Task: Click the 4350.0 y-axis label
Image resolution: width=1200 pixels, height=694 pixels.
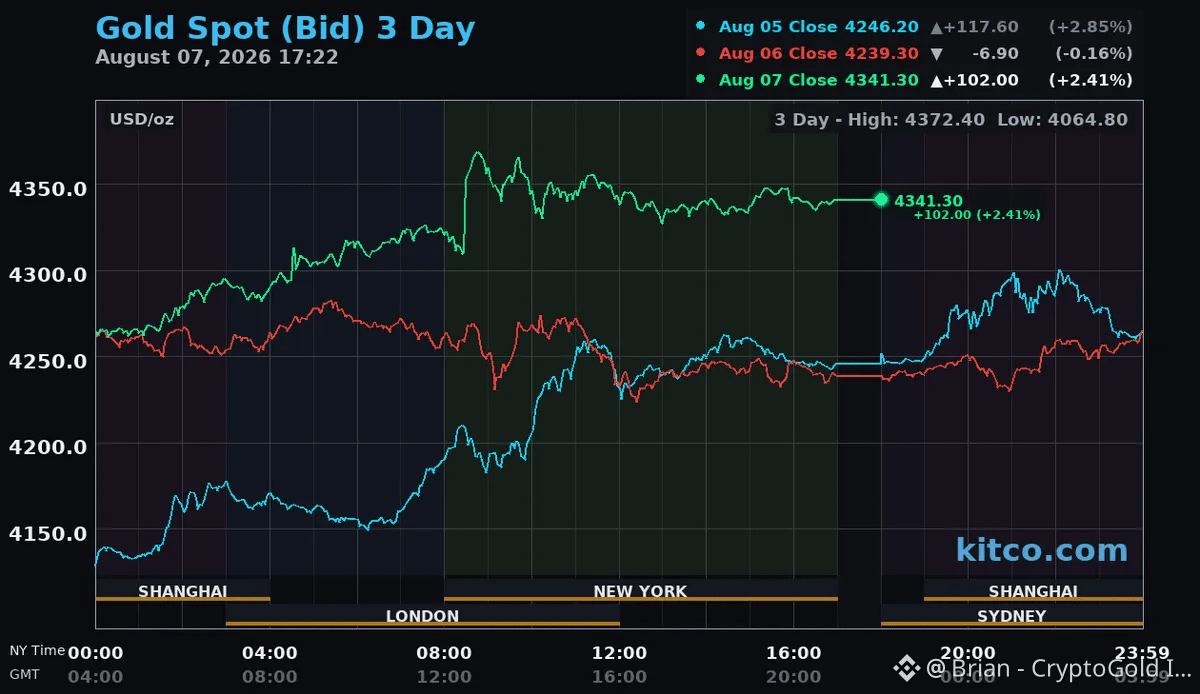Action: (47, 187)
